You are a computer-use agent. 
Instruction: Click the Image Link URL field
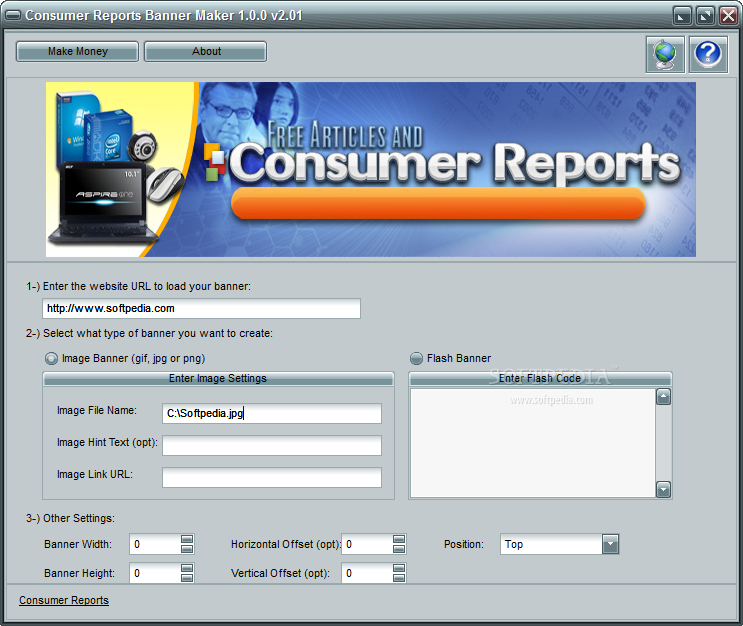[x=272, y=477]
